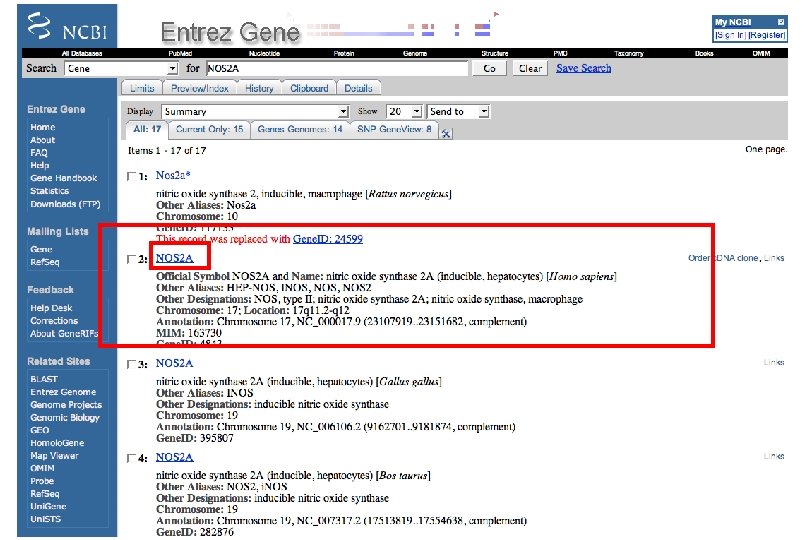This screenshot has width=810, height=540.
Task: Select the All: 17 results tab
Action: (x=147, y=129)
